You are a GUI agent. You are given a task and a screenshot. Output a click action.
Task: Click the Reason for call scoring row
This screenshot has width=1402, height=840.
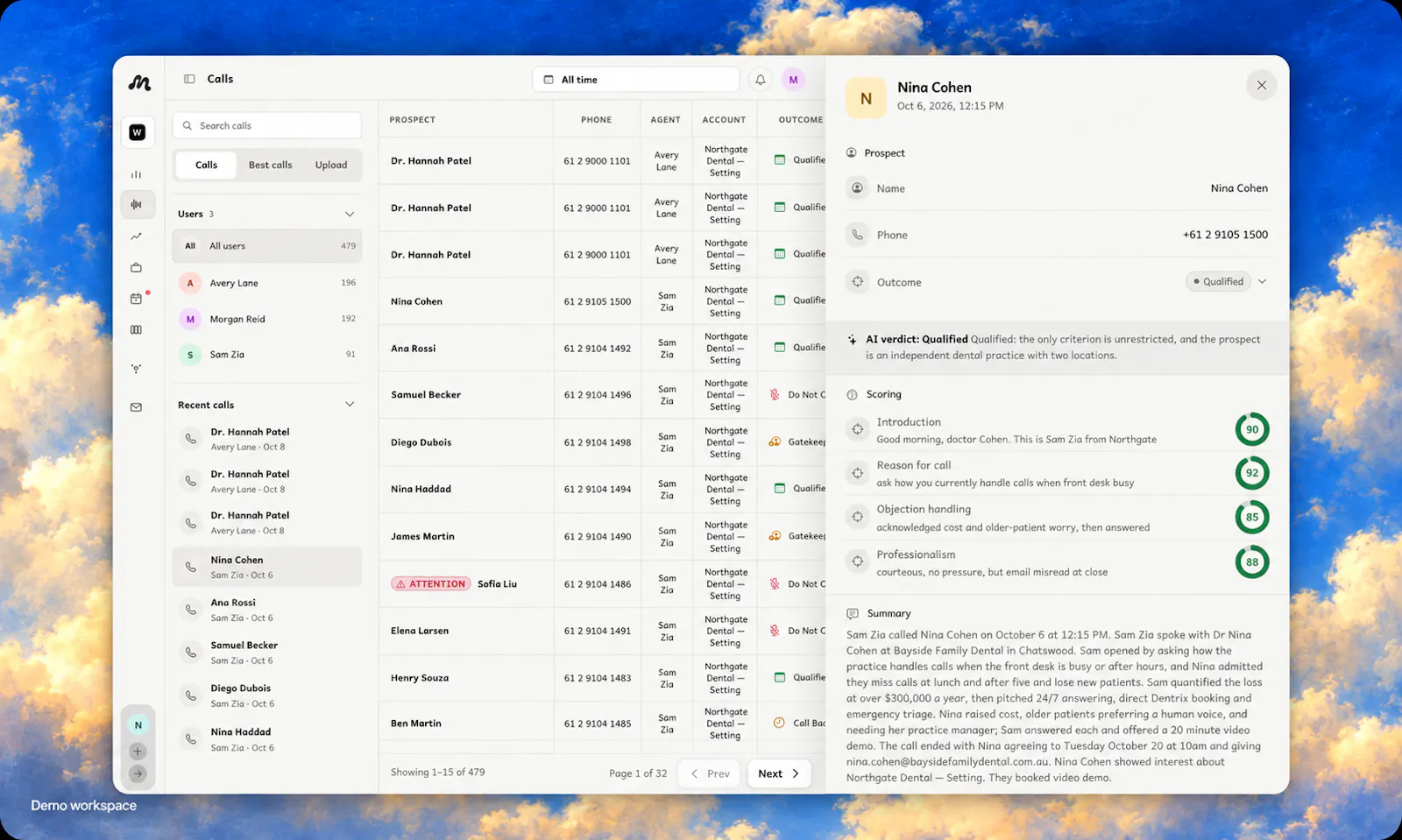tap(1059, 474)
